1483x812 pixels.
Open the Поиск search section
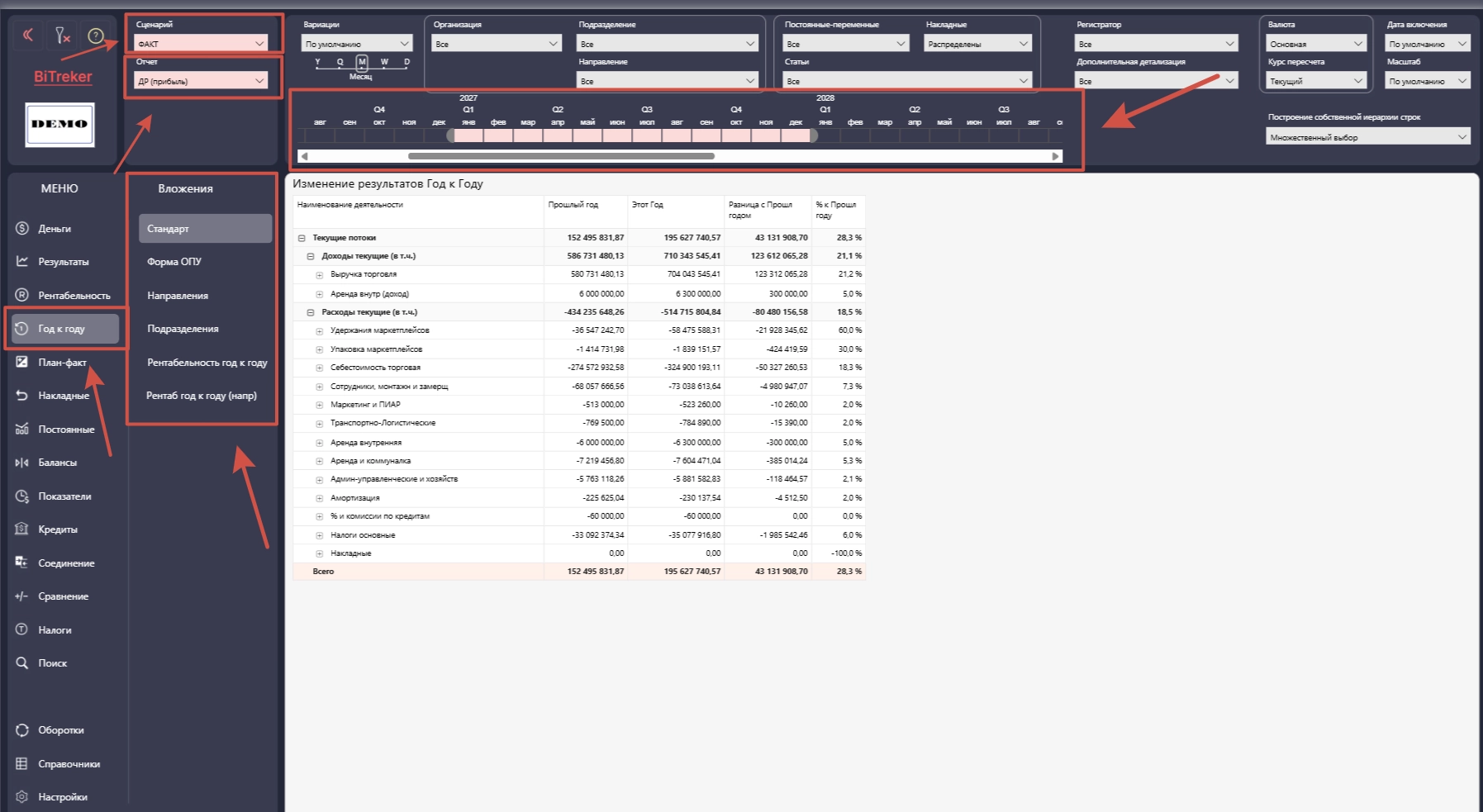(x=52, y=663)
